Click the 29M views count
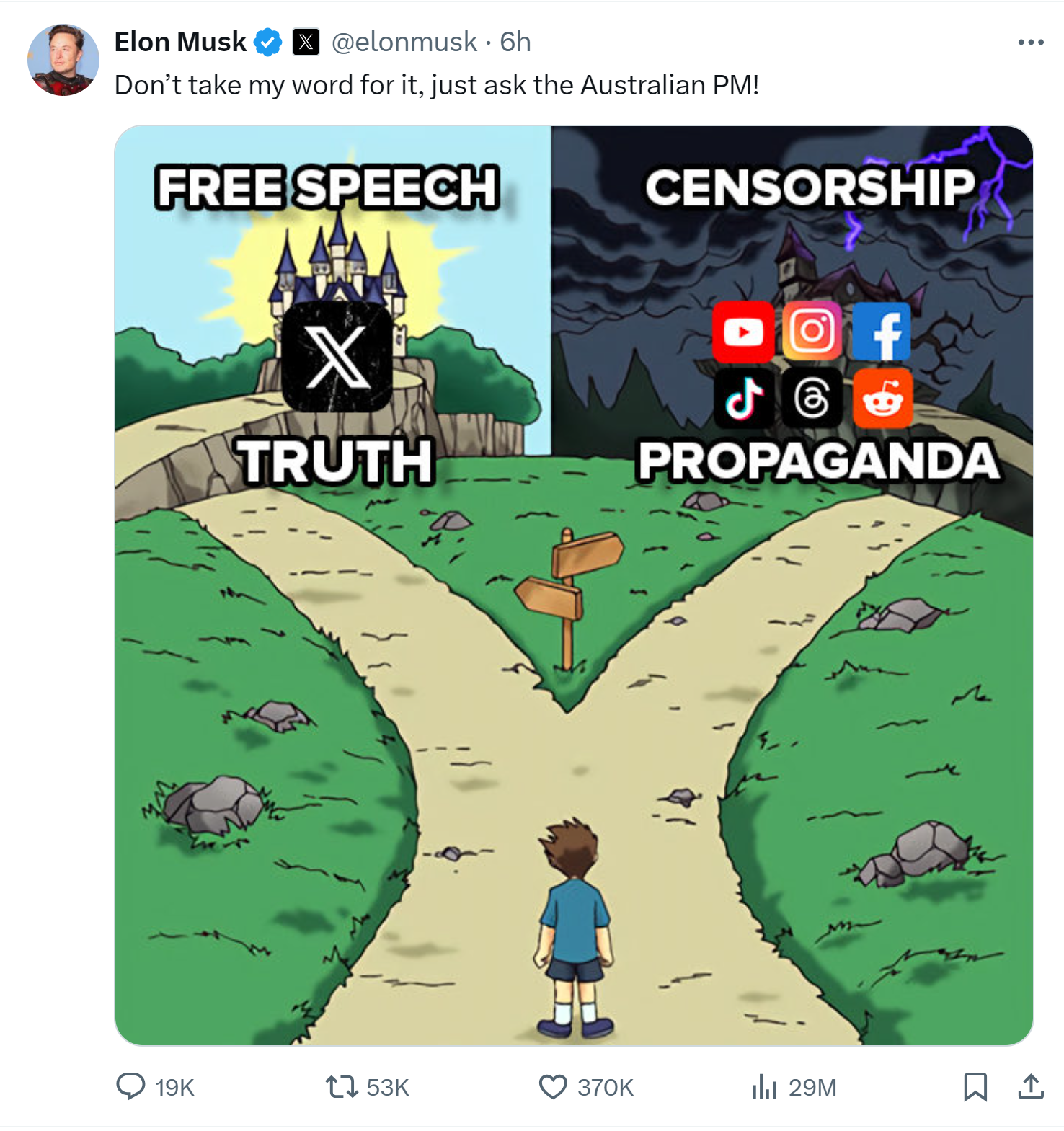The image size is (1064, 1131). click(812, 1087)
